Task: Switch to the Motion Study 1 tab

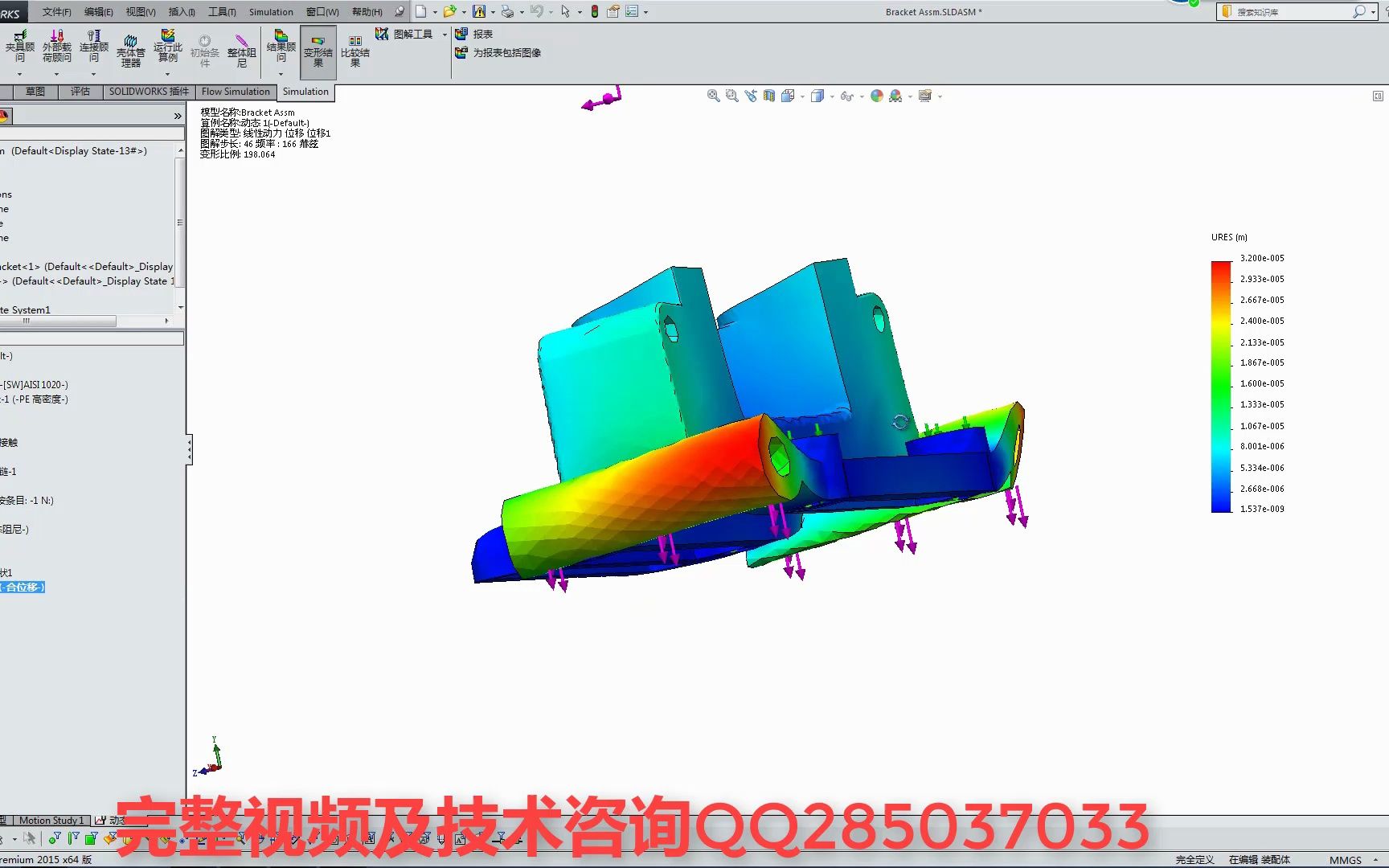Action: 51,820
